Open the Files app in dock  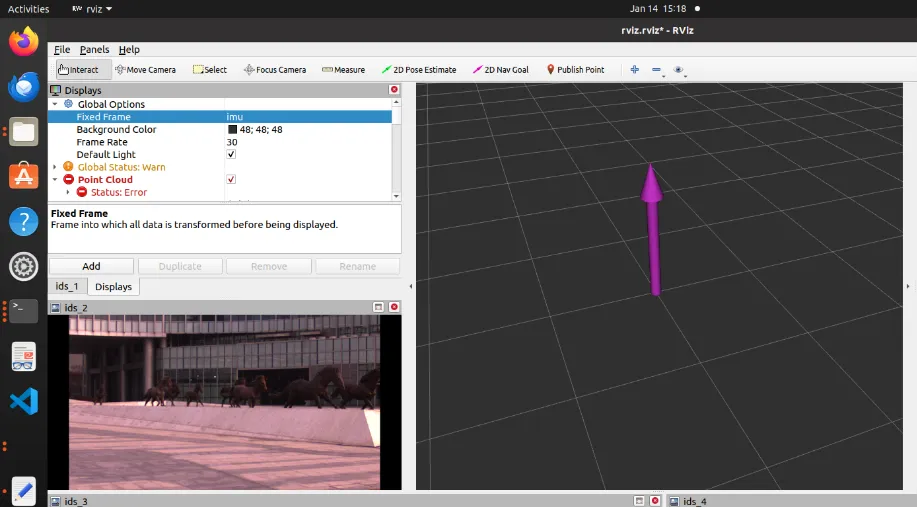(23, 131)
